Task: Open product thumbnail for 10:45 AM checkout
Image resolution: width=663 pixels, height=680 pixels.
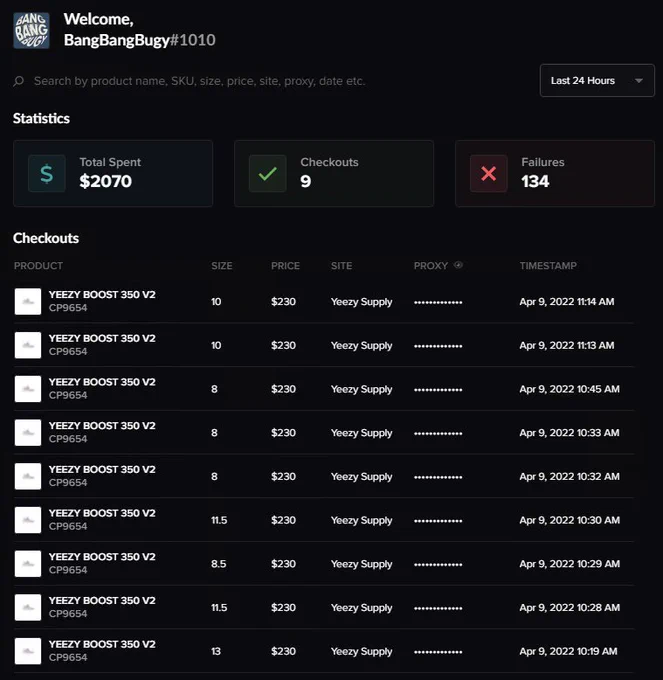Action: [28, 389]
